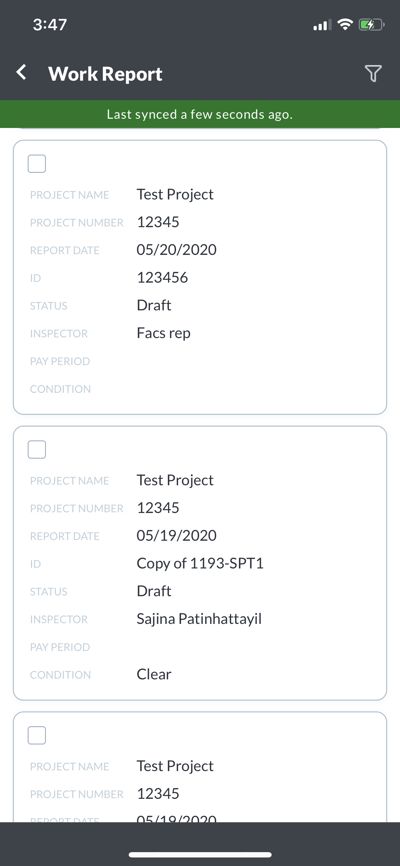
Task: Tap the Facs rep inspector value
Action: pos(164,333)
